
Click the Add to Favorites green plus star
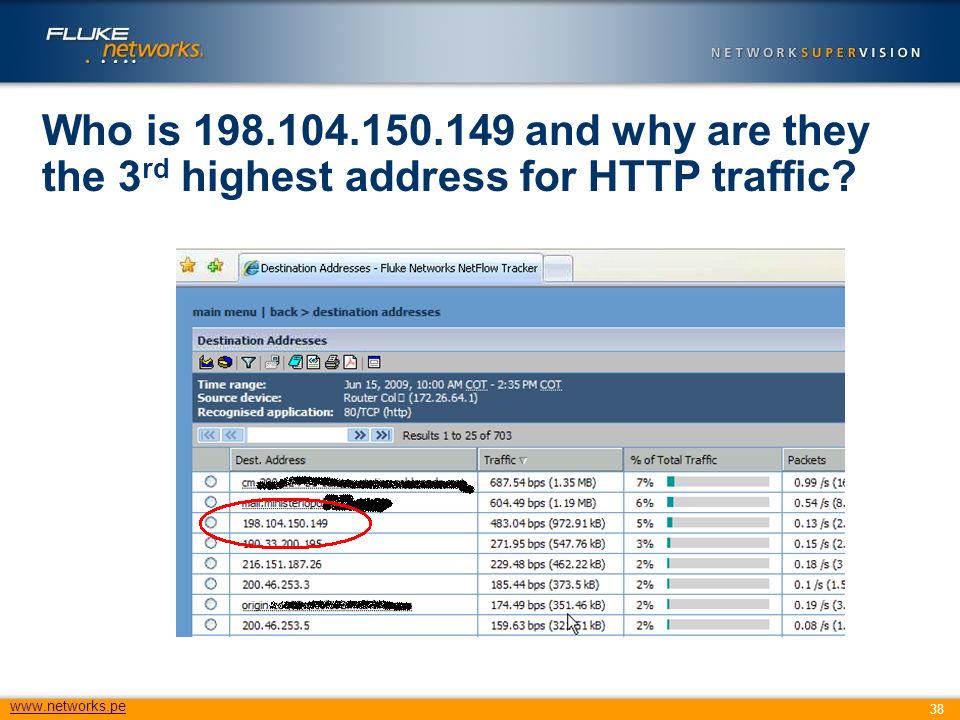pyautogui.click(x=216, y=266)
